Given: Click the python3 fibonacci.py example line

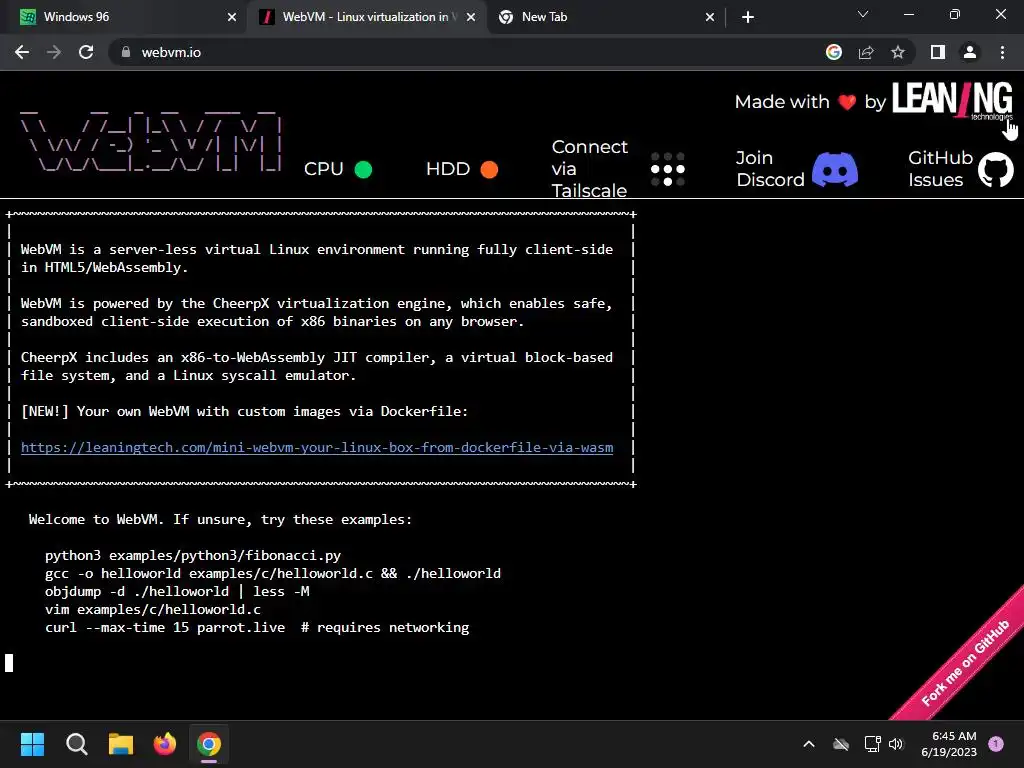Looking at the screenshot, I should pyautogui.click(x=193, y=555).
